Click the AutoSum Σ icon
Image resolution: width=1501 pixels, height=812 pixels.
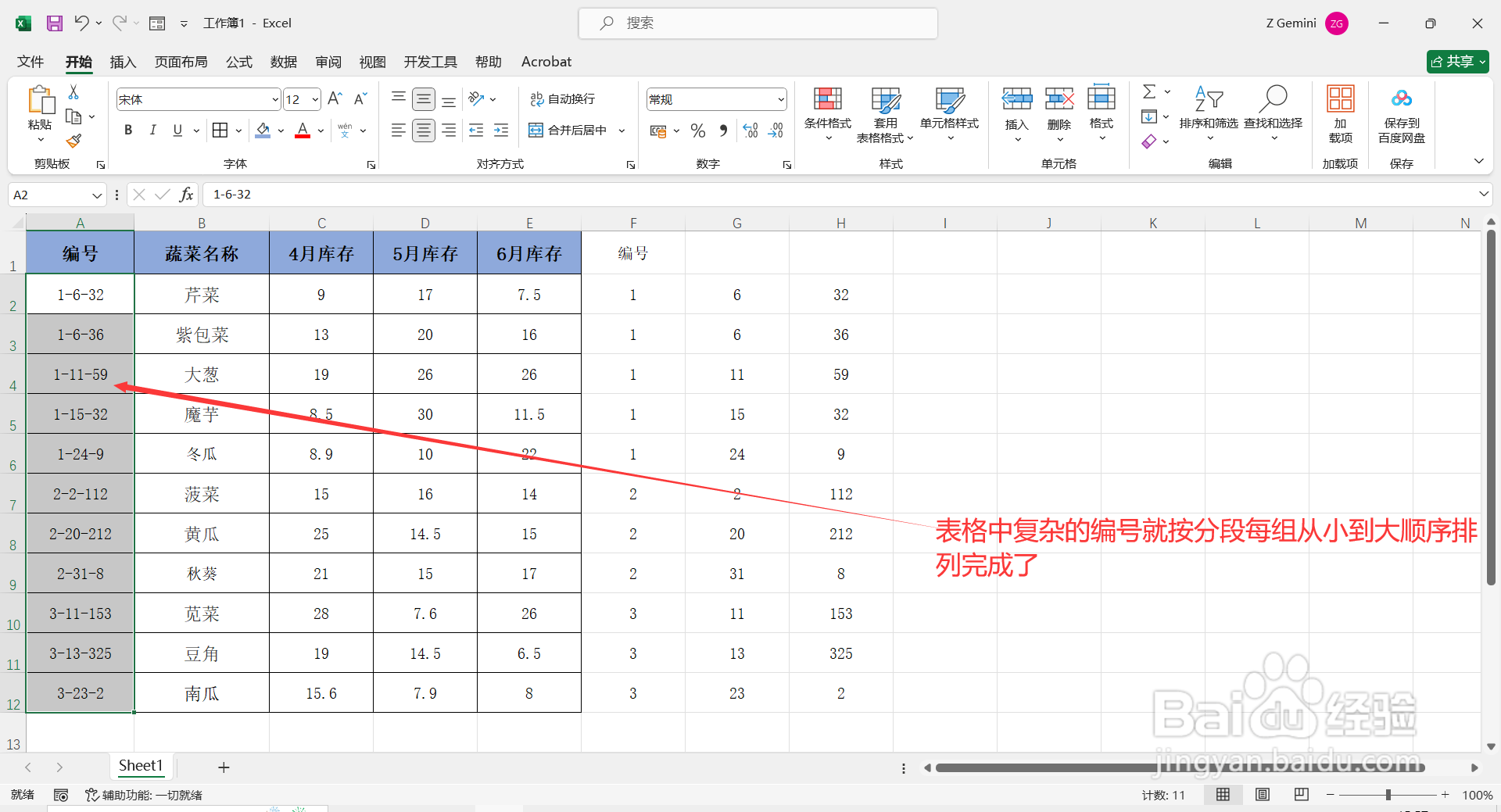click(x=1148, y=91)
